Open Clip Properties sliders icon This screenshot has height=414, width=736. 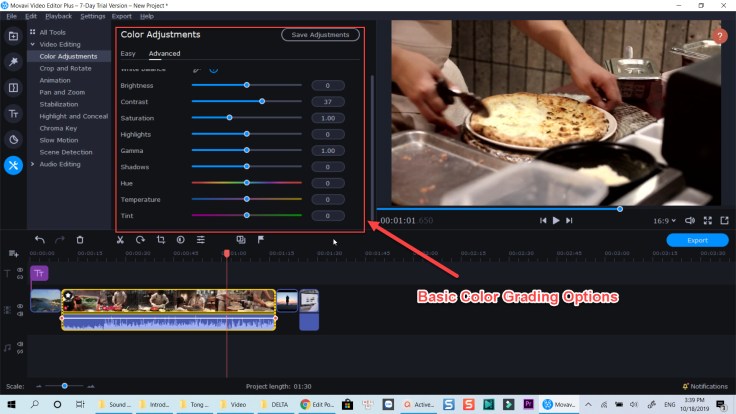point(200,240)
